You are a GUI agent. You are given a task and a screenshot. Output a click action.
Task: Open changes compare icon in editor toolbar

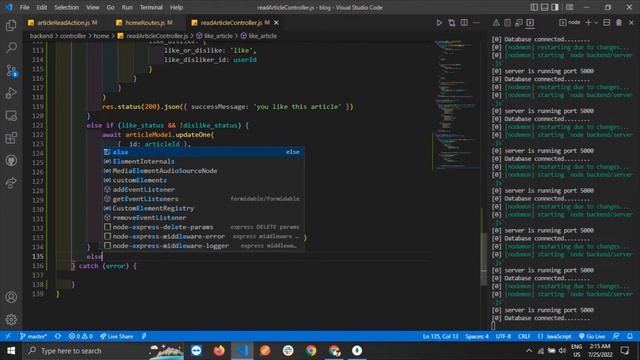click(451, 23)
